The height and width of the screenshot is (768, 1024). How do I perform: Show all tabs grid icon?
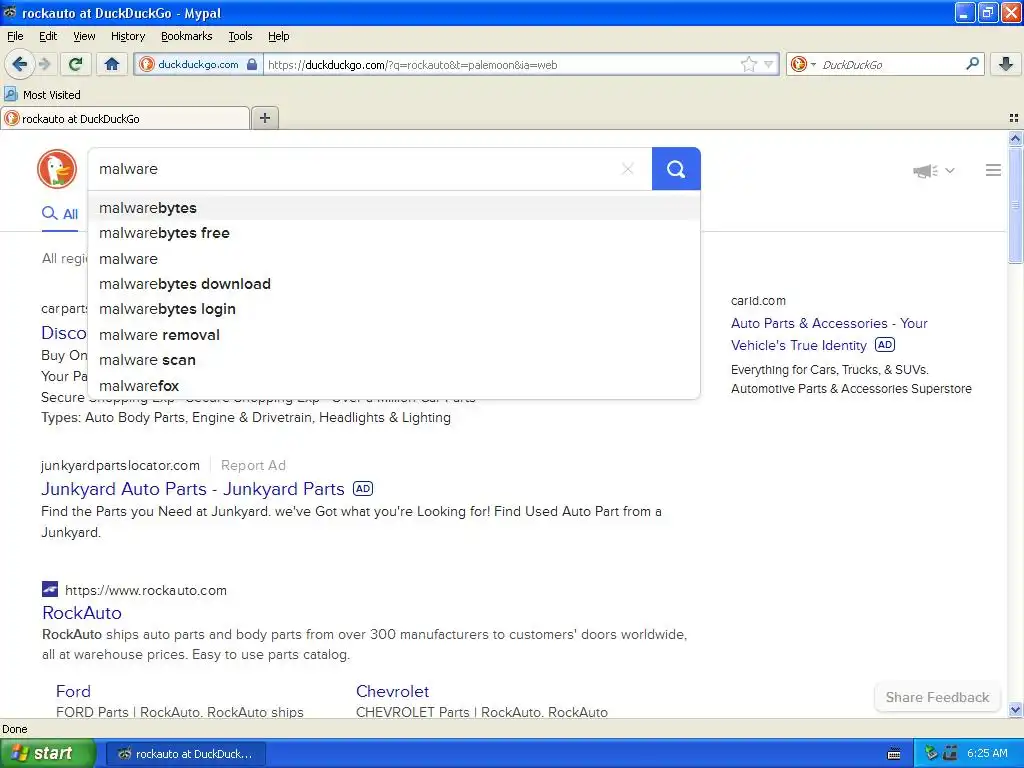[1014, 118]
